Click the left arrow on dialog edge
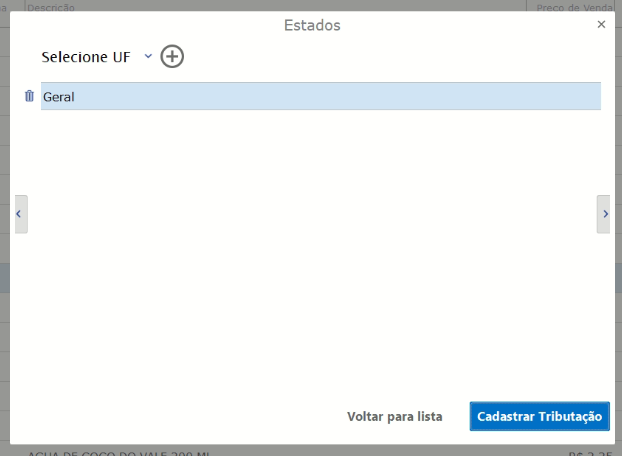 pos(20,214)
